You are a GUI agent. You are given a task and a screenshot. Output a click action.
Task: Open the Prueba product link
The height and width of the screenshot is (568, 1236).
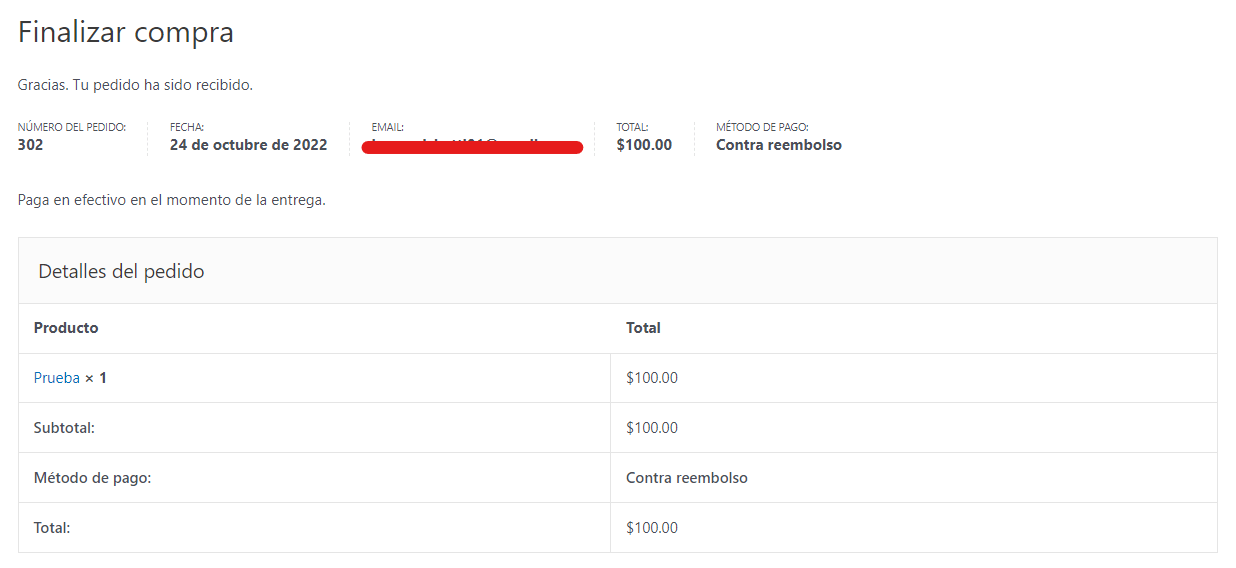pyautogui.click(x=57, y=378)
